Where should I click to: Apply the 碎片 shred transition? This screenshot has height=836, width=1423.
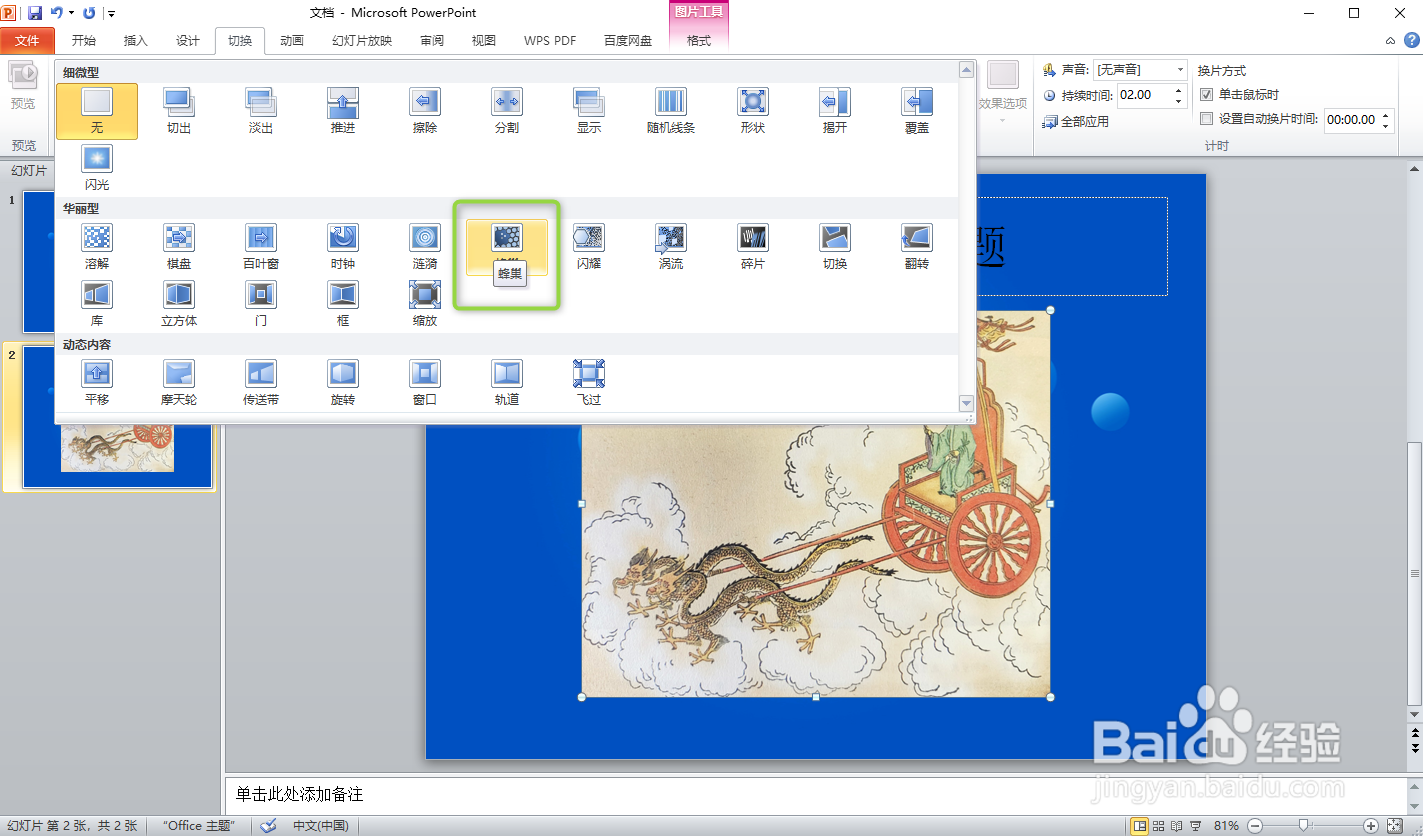tap(753, 247)
